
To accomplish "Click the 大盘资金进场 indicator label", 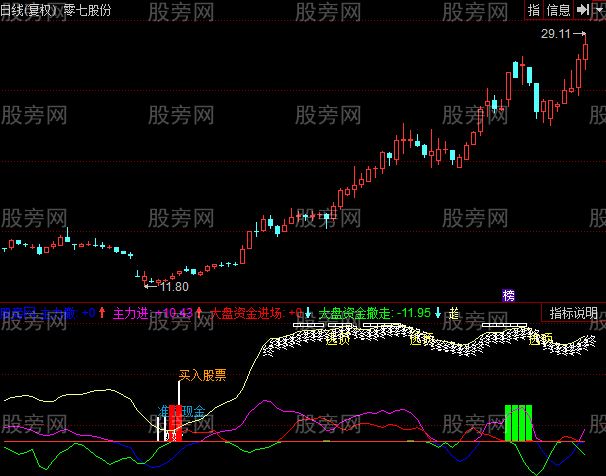I will pos(247,313).
